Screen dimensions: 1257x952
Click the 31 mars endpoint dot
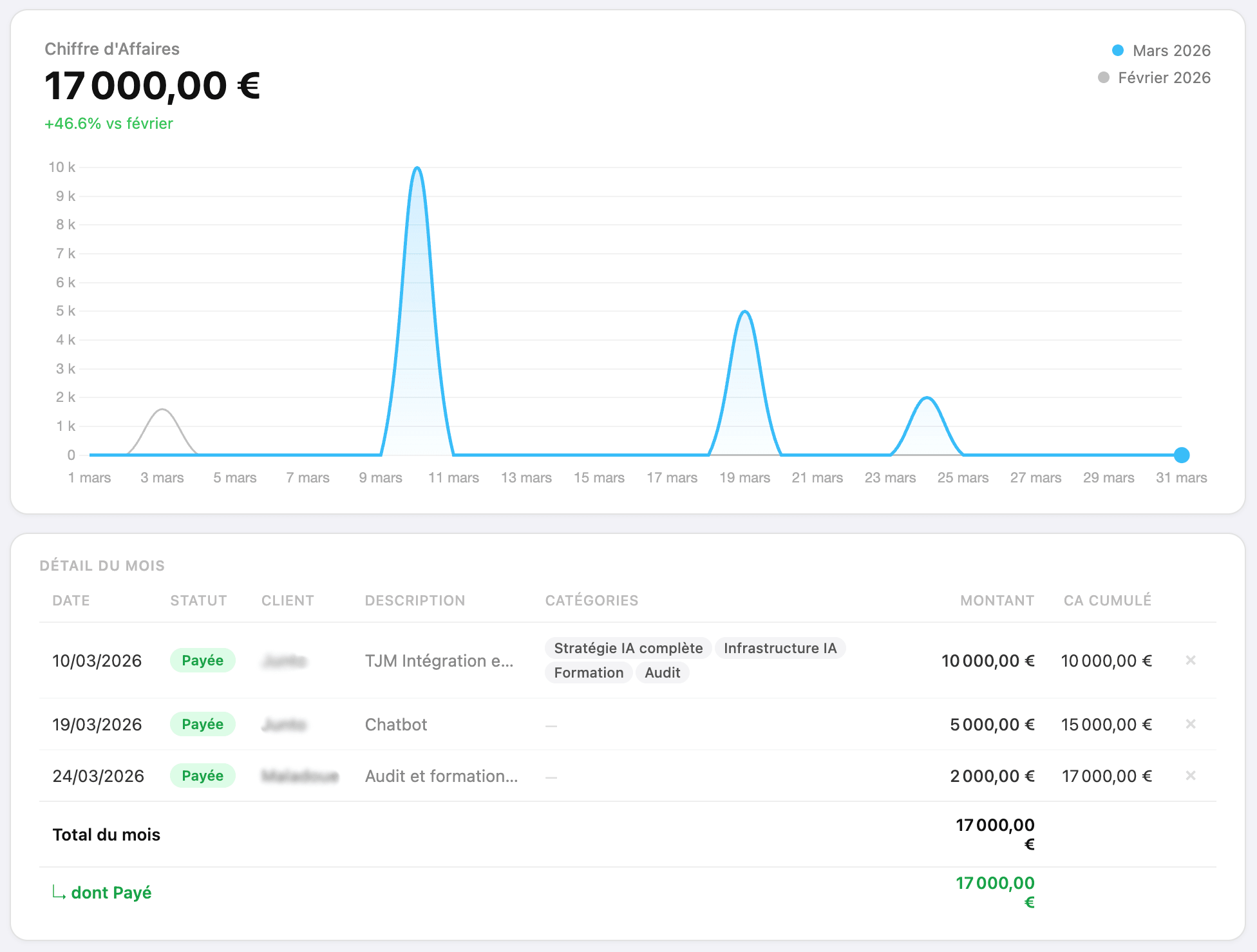(1181, 455)
